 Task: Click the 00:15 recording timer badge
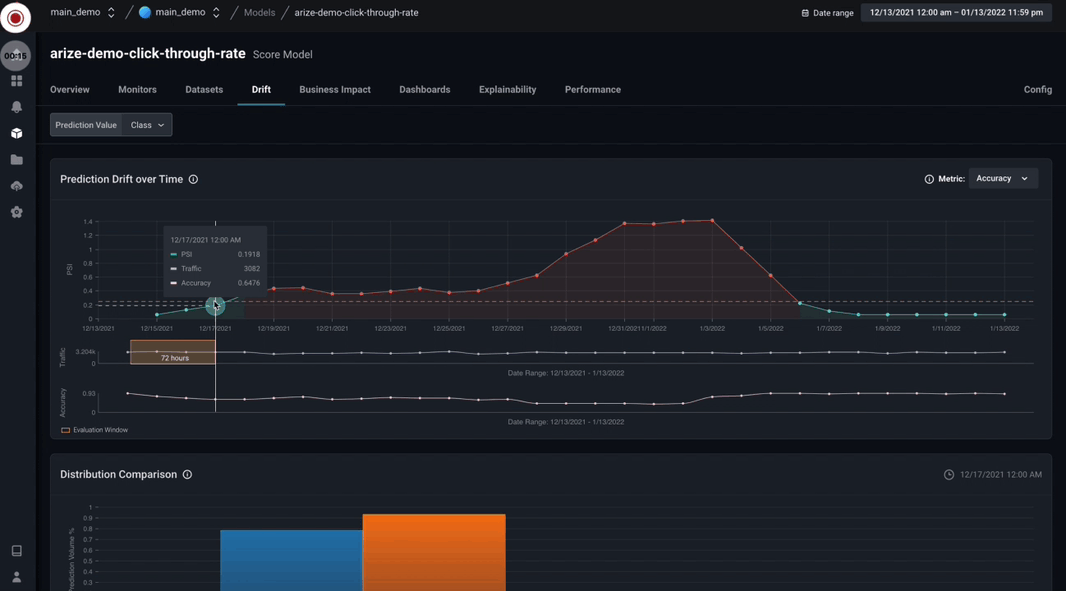point(15,56)
